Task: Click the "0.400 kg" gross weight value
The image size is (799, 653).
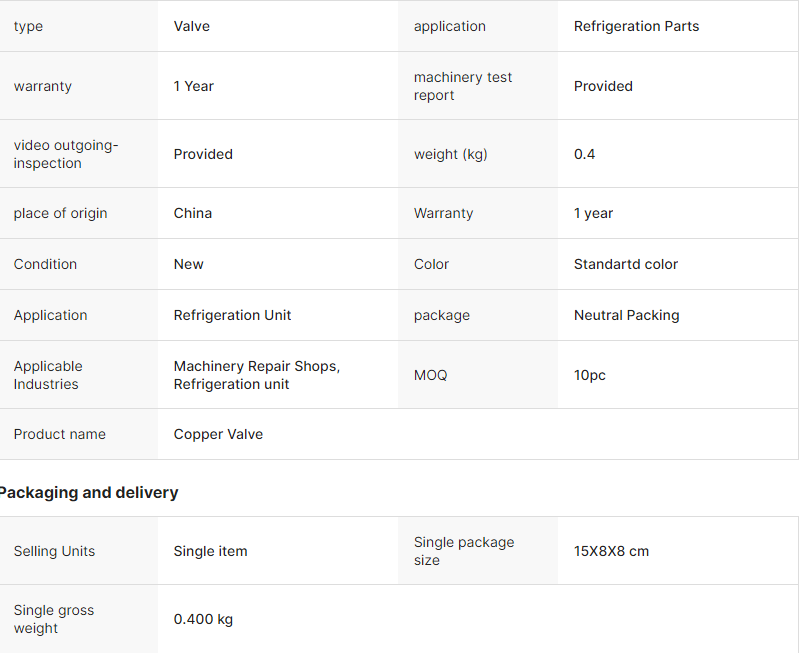Action: coord(203,619)
